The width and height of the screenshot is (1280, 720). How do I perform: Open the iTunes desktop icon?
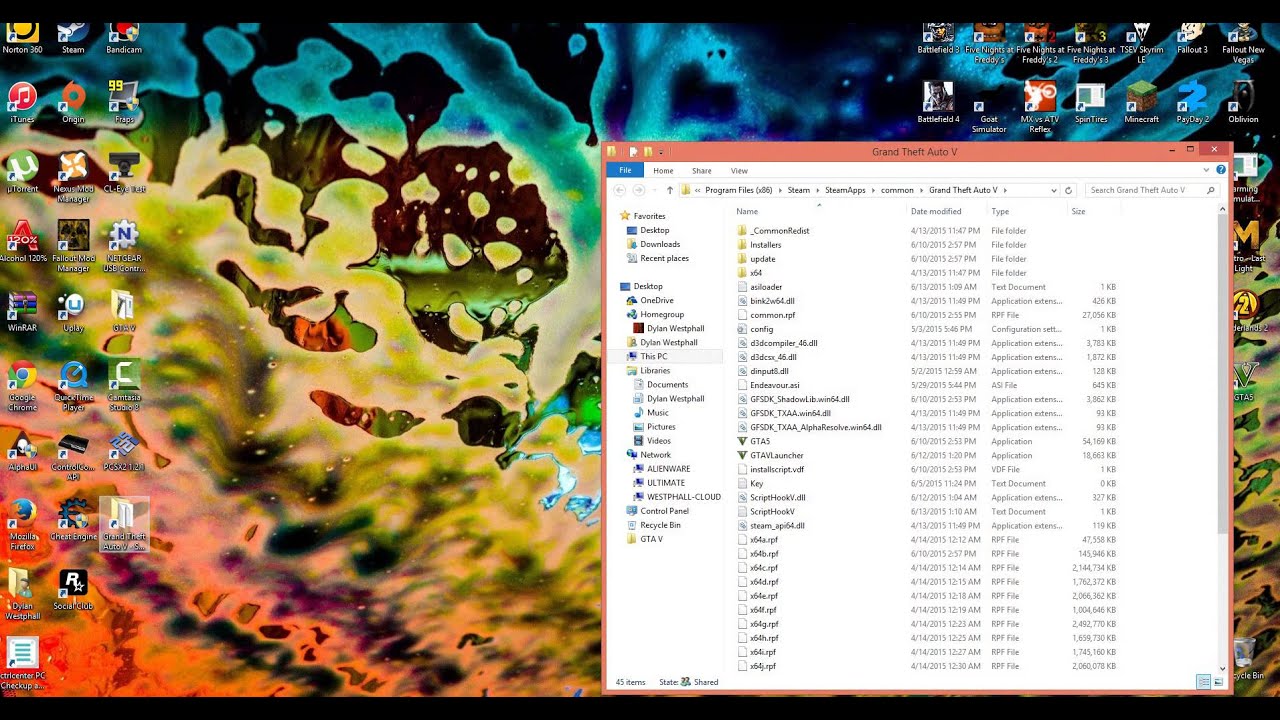(22, 103)
